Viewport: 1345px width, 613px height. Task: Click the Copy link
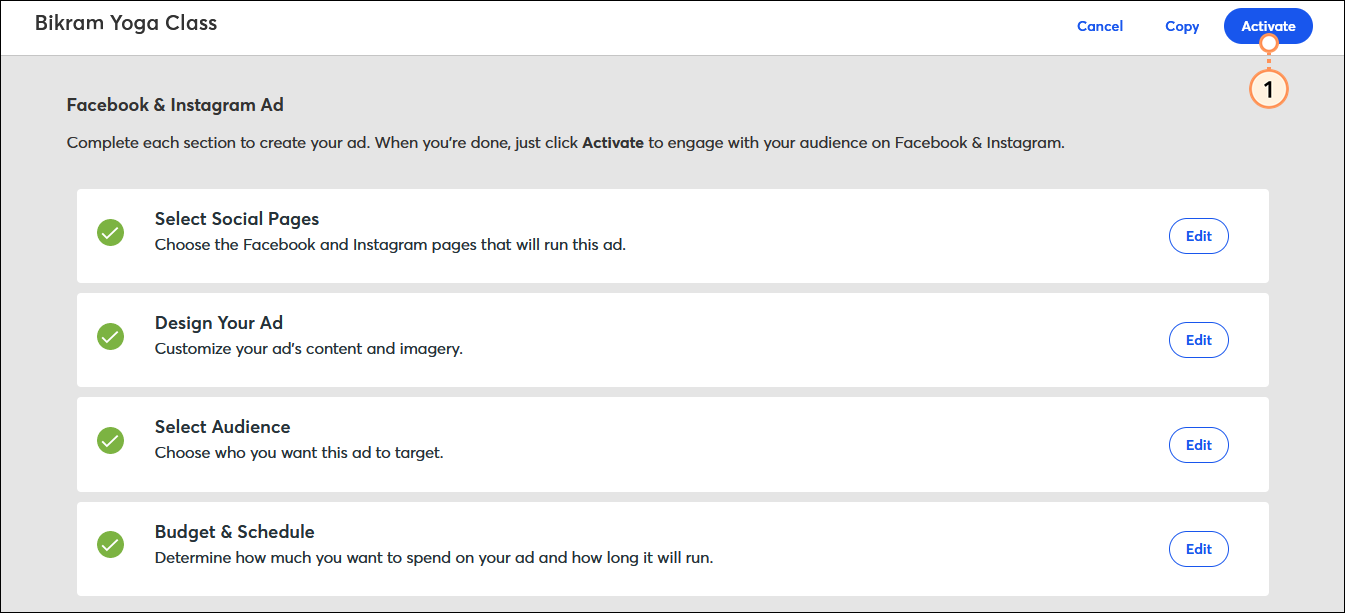click(x=1182, y=27)
